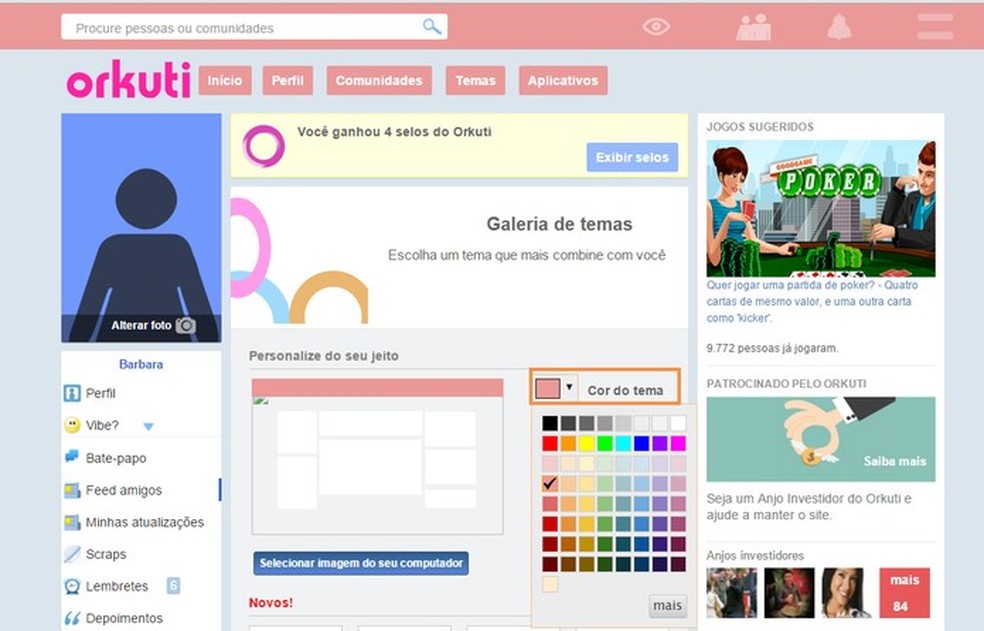Click the mais button in color palette
Screen dimensions: 984x631
(667, 605)
